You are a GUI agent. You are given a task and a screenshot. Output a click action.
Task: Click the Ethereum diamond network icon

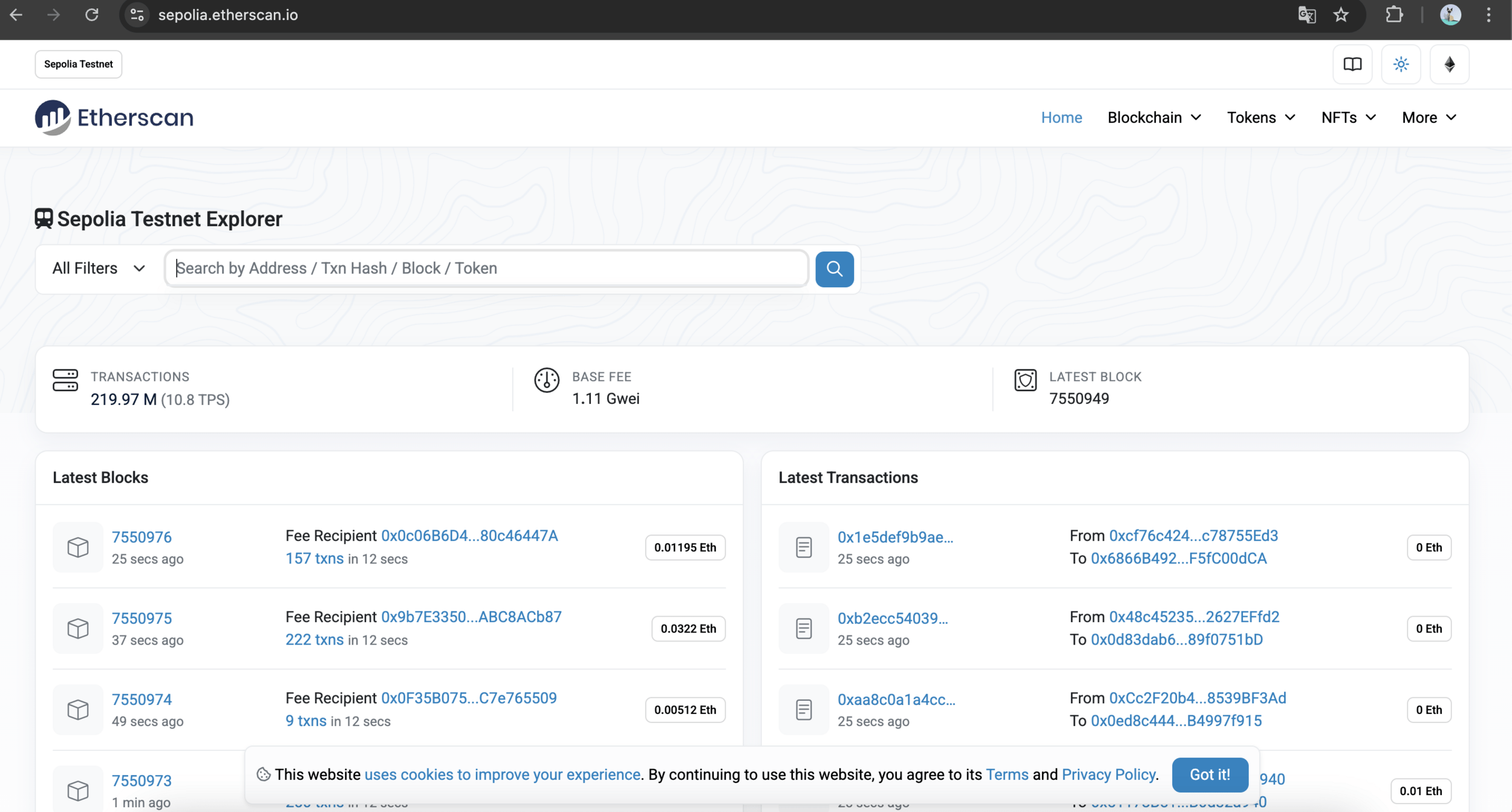(x=1449, y=64)
